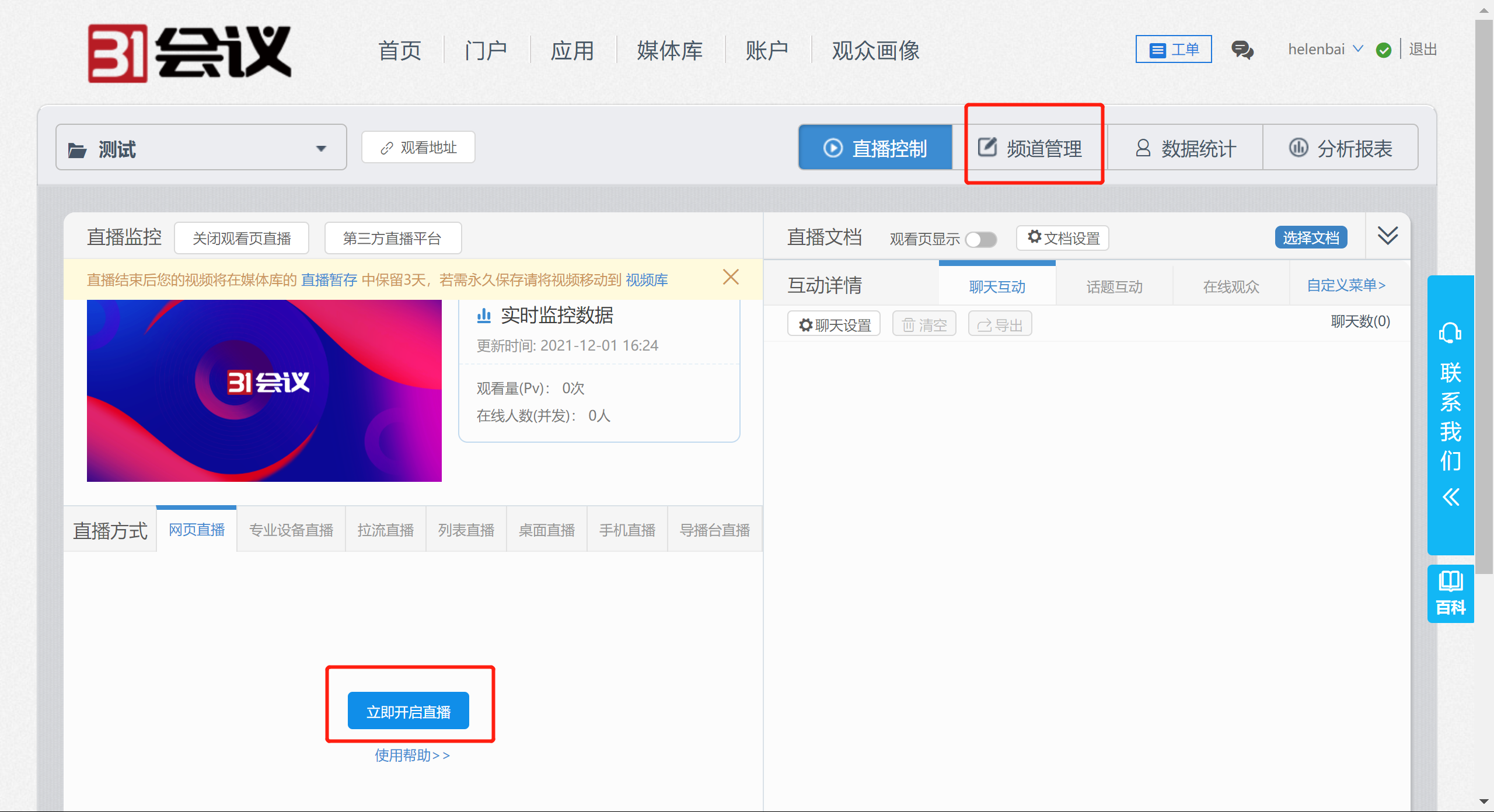Click the chart icon in 分析报表
Screen dimensions: 1494x812
point(1298,147)
